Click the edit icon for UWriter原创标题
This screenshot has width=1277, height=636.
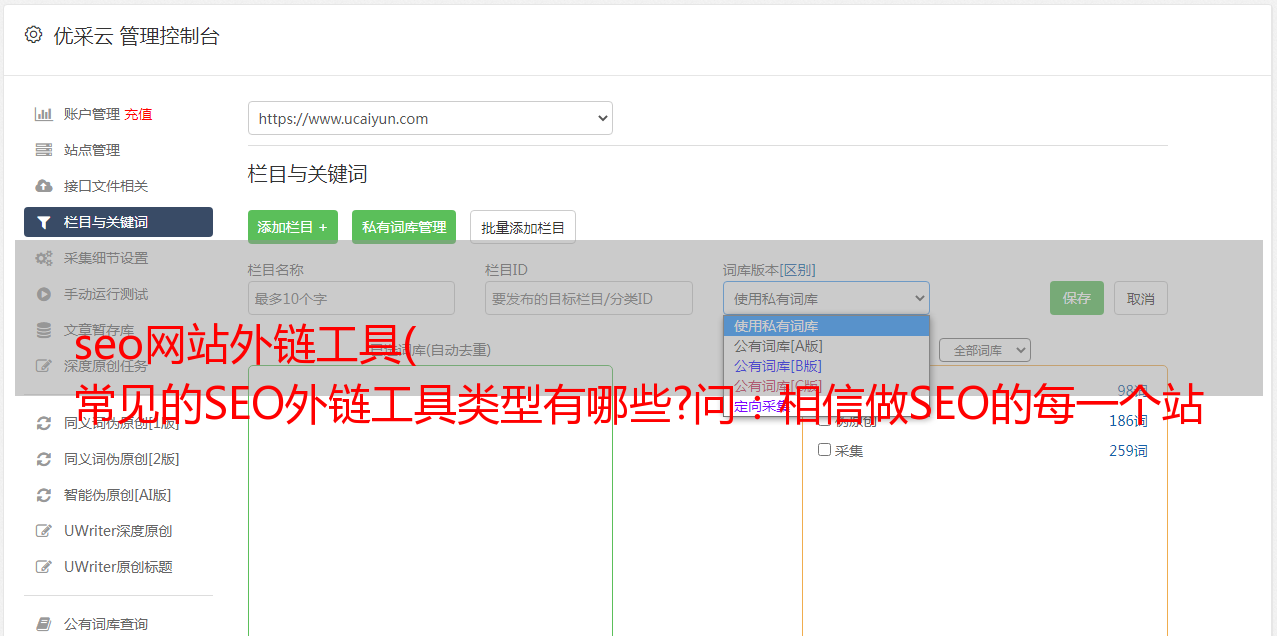(44, 567)
